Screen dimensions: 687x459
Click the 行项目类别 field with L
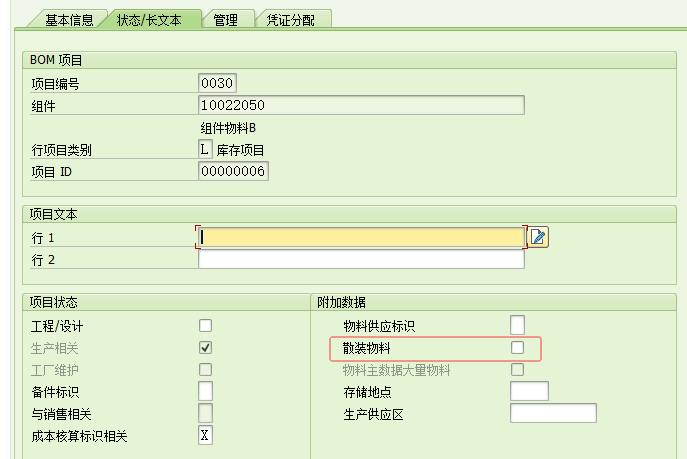coord(205,149)
